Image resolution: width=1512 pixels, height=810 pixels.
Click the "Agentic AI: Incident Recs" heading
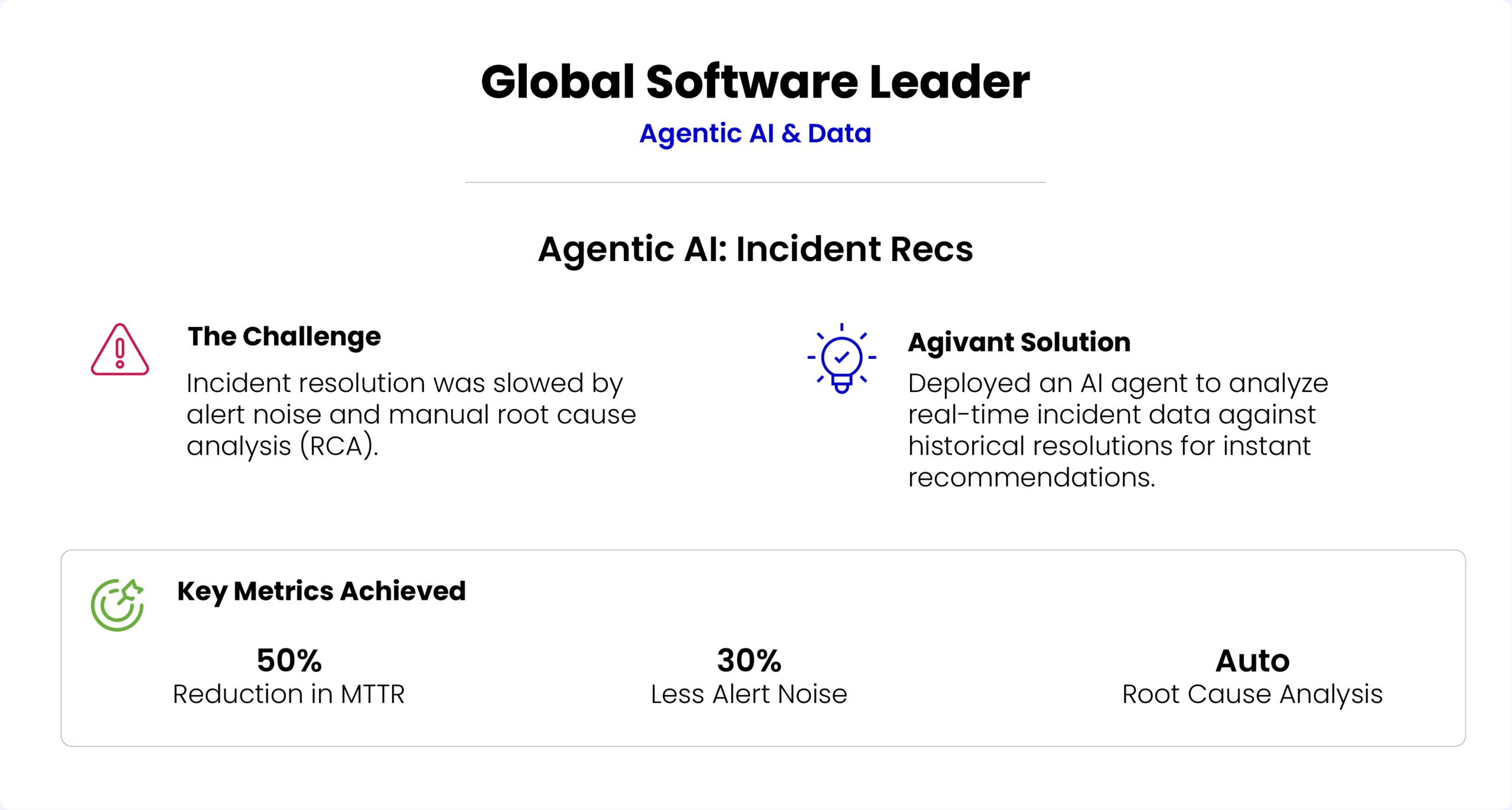pos(755,249)
